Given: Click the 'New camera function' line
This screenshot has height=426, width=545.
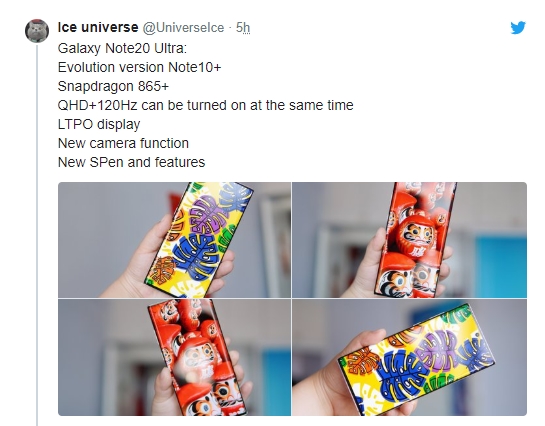Looking at the screenshot, I should 123,143.
